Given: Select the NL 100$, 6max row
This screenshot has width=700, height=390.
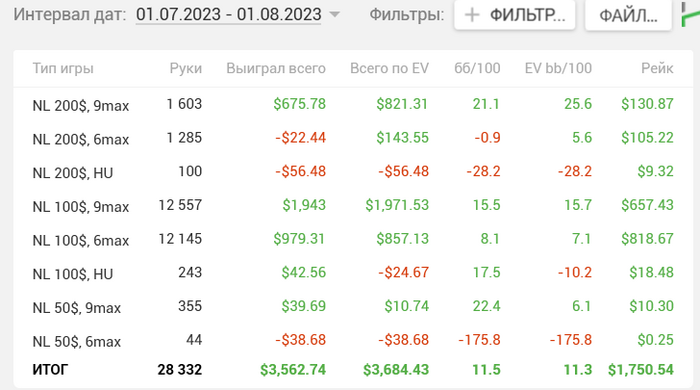Looking at the screenshot, I should pos(353,239).
